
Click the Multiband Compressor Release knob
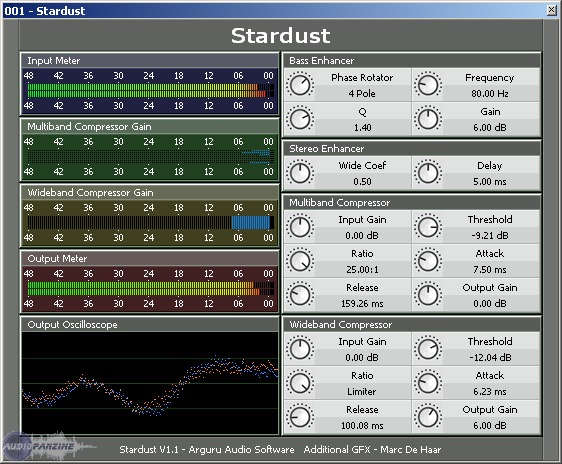click(300, 295)
